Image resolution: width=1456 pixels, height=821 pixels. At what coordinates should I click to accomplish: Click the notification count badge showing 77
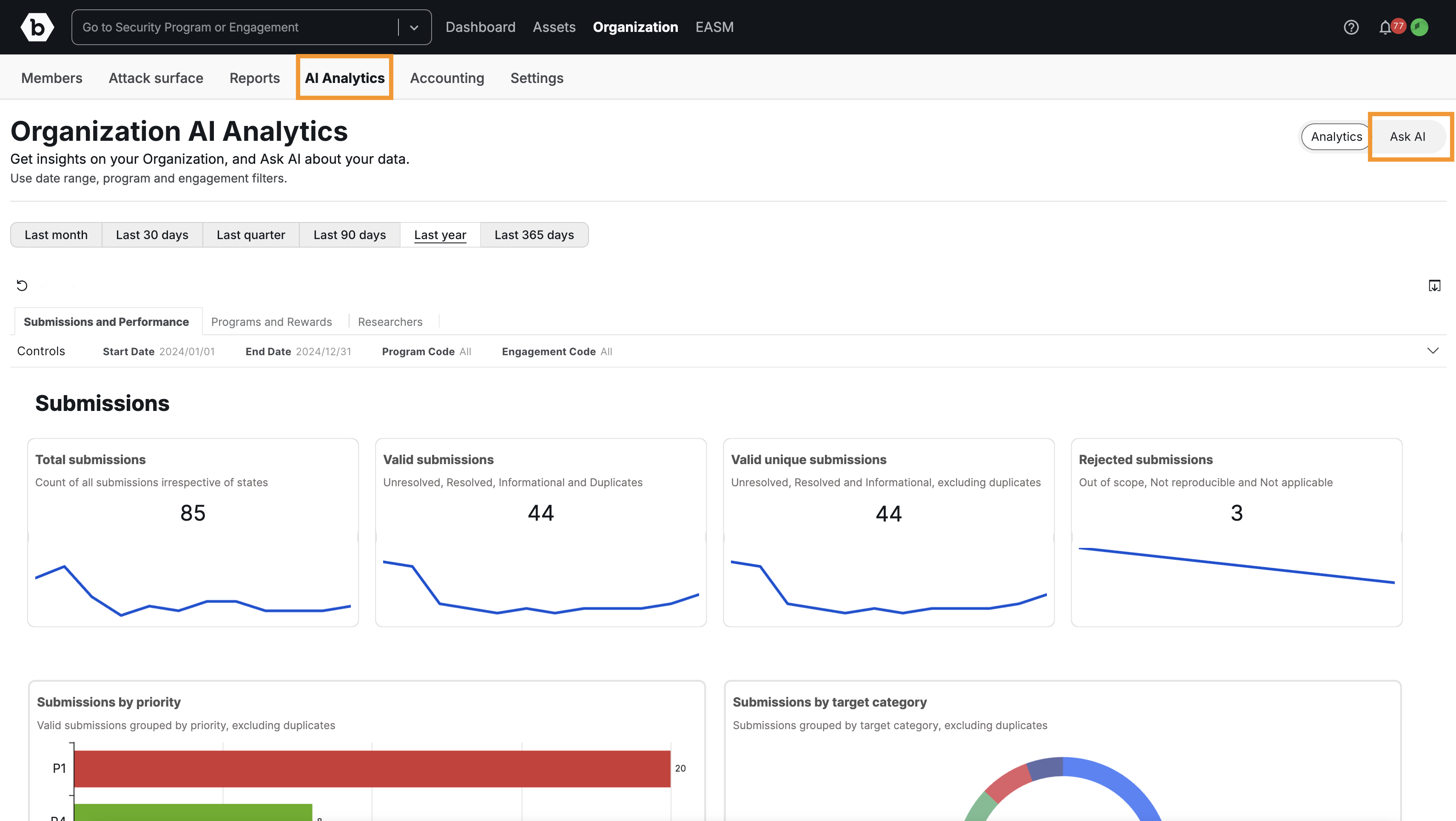point(1397,26)
